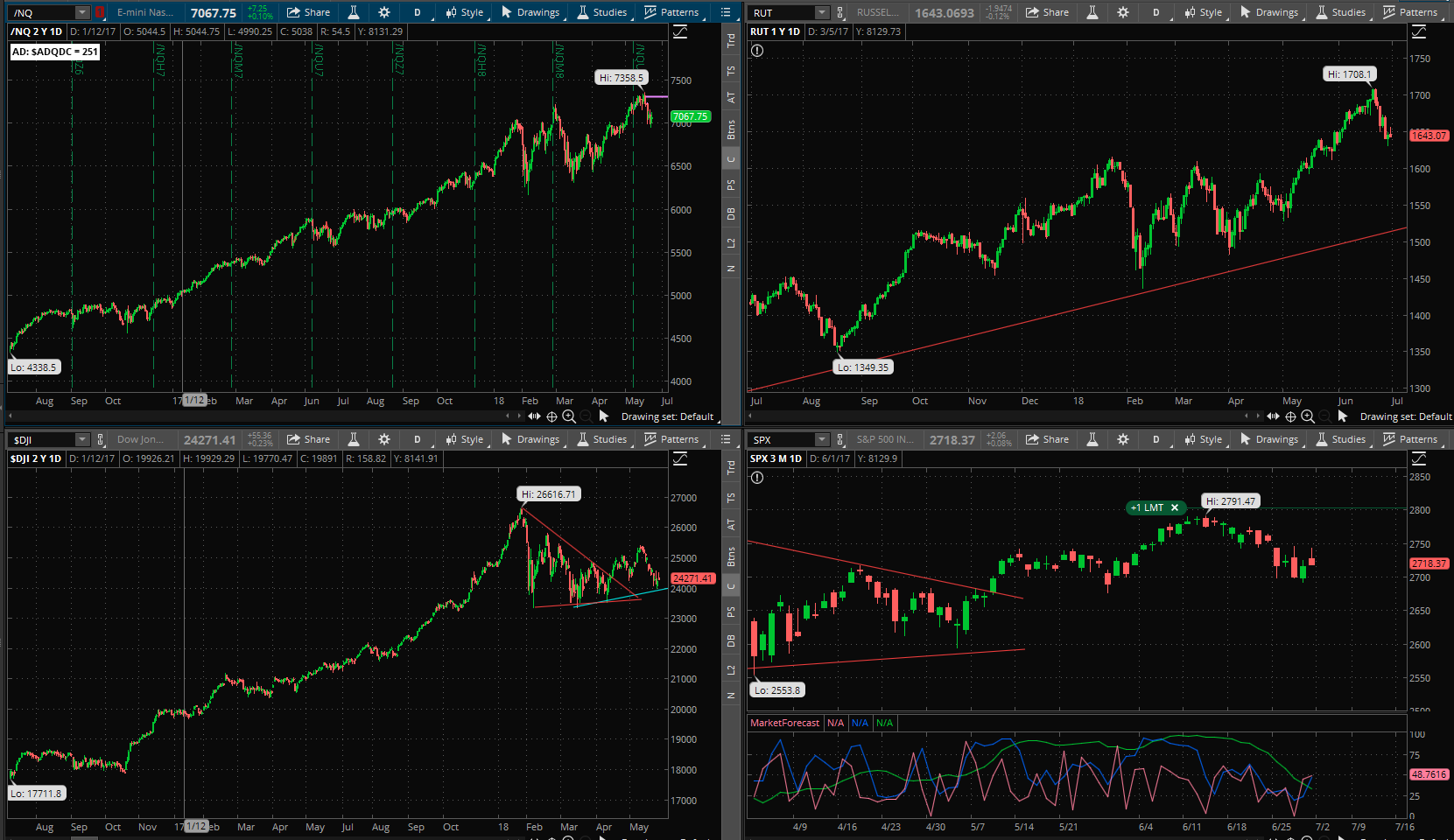Screen dimensions: 1454x840
Task: Open Drawing set: Default menu under RUT chart
Action: coord(1406,416)
